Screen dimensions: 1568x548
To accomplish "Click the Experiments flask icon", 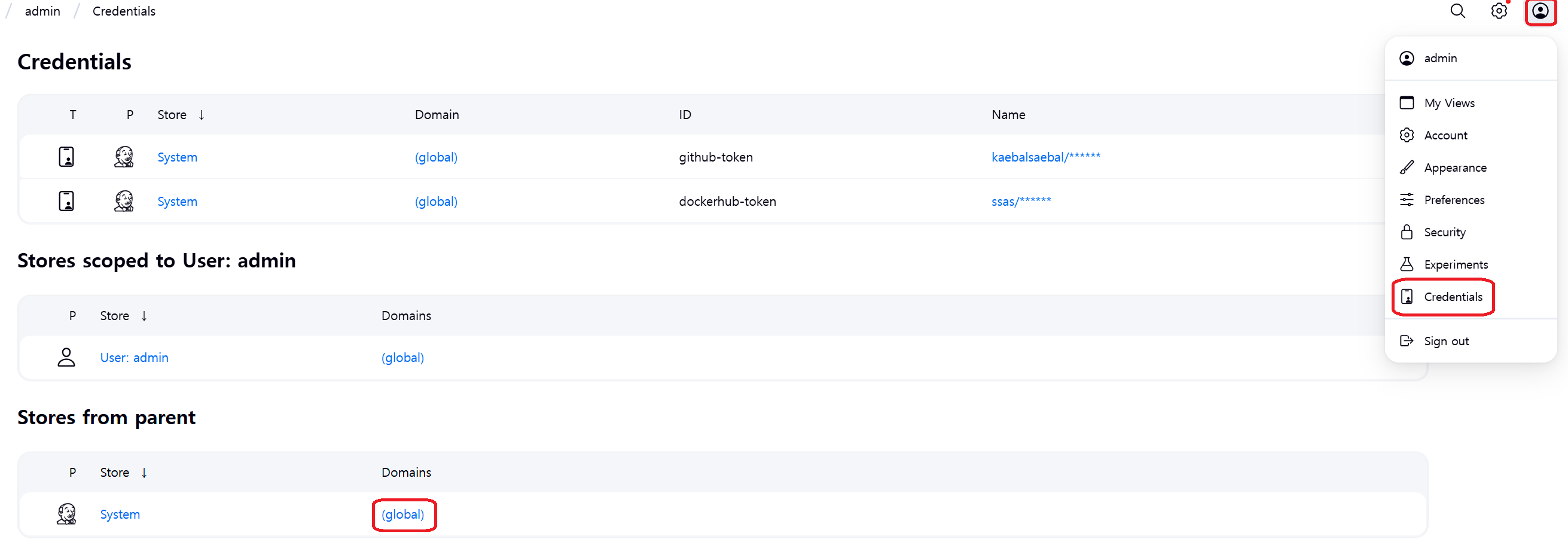I will coord(1407,264).
